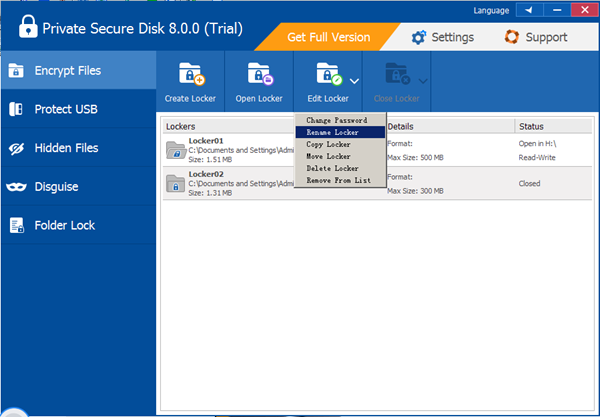Click Remove From List menu entry
This screenshot has height=417, width=600.
coord(339,180)
